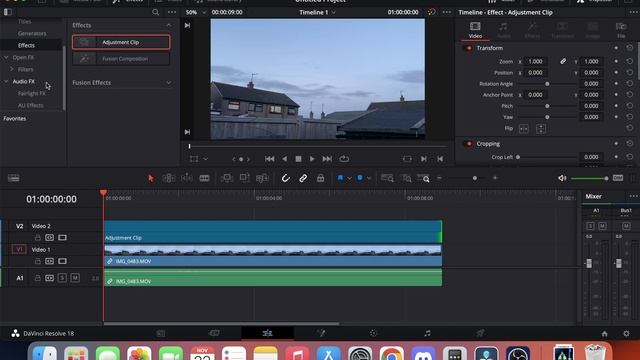Select the Adjustment Clip on the timeline
Viewport: 640px width, 360px height.
click(273, 232)
